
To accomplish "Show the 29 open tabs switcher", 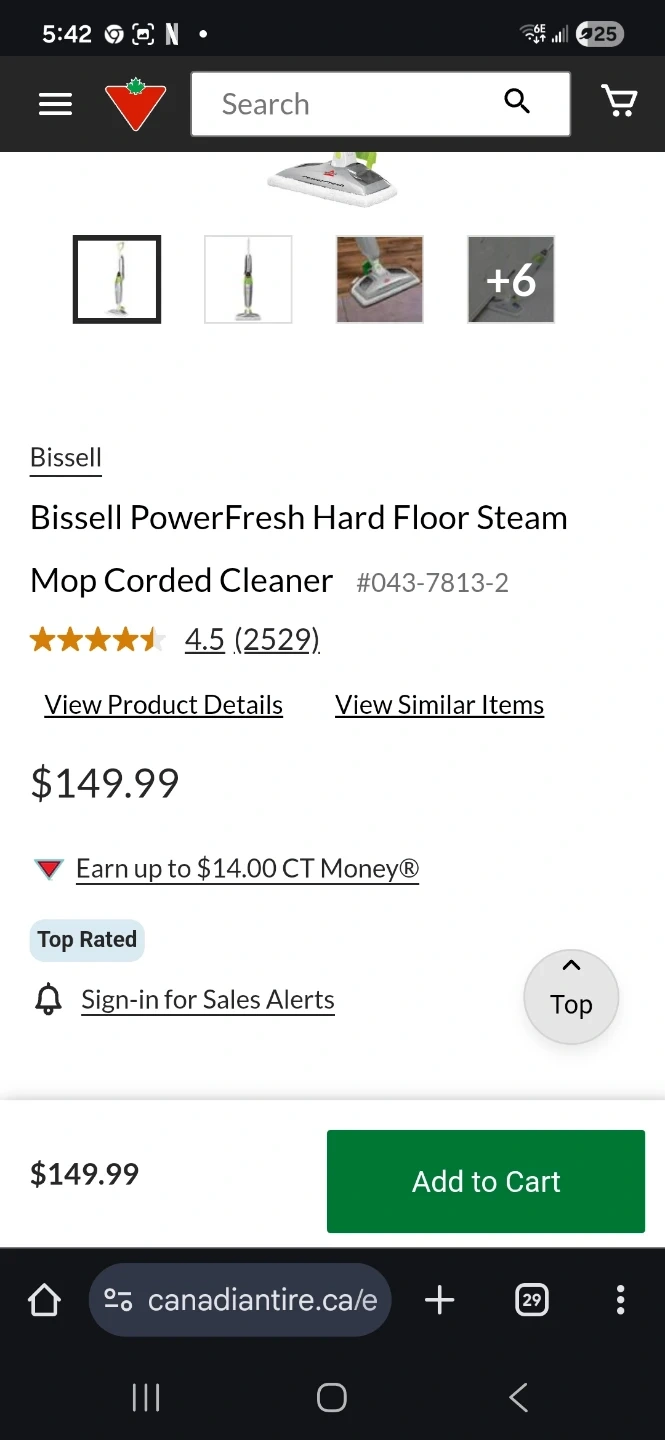I will (x=531, y=1300).
